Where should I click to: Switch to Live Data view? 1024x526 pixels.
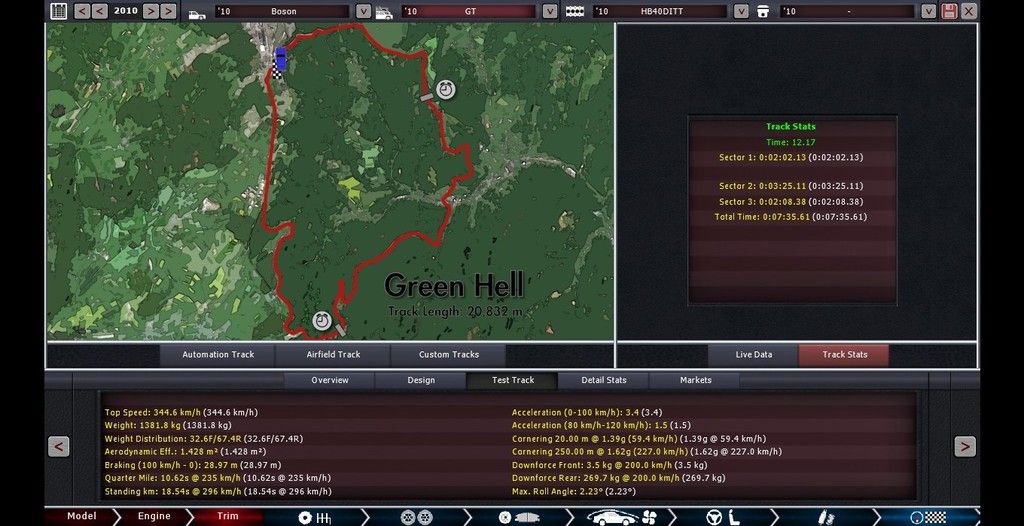754,355
